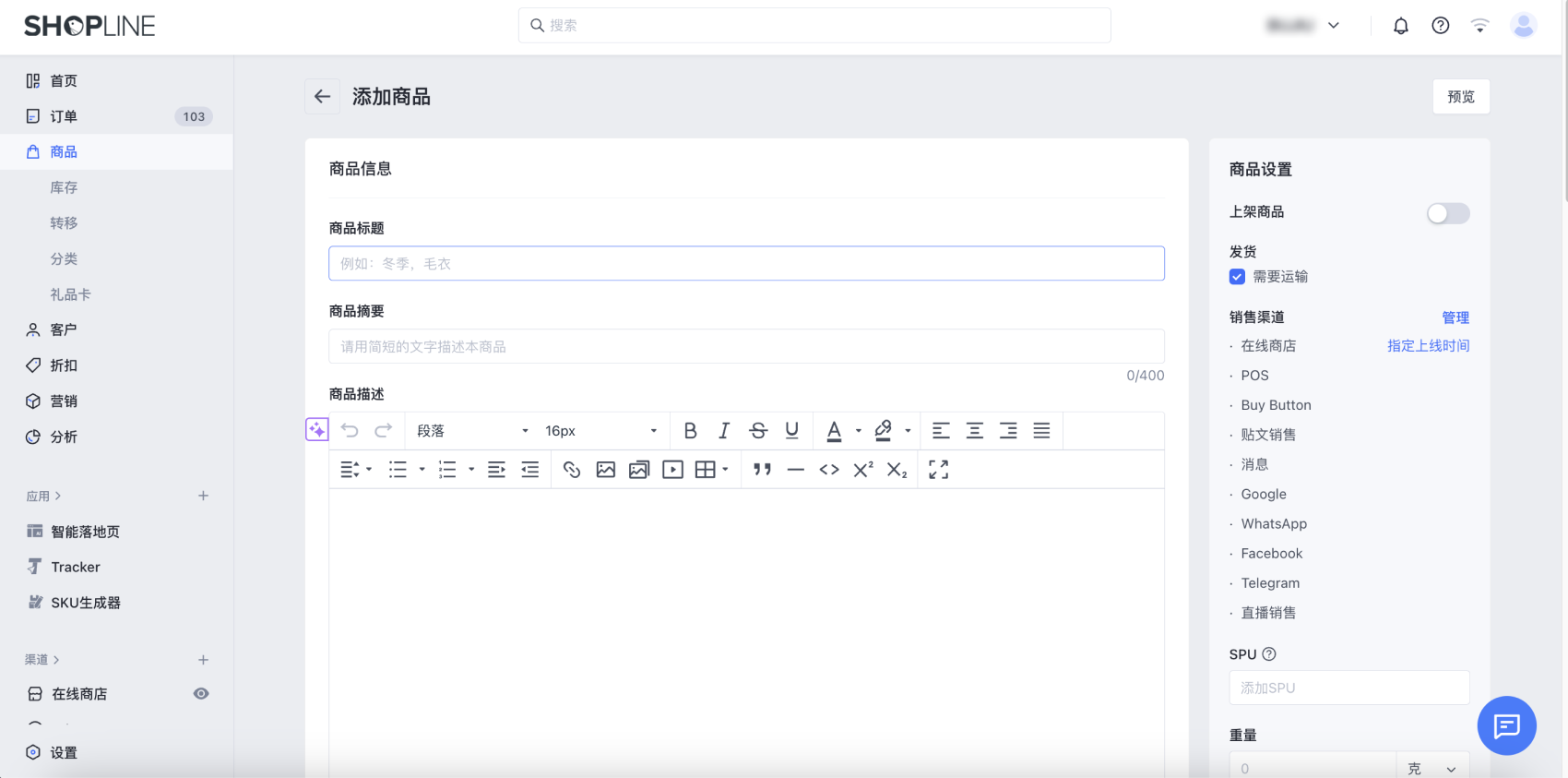Add a new app with plus

click(204, 496)
